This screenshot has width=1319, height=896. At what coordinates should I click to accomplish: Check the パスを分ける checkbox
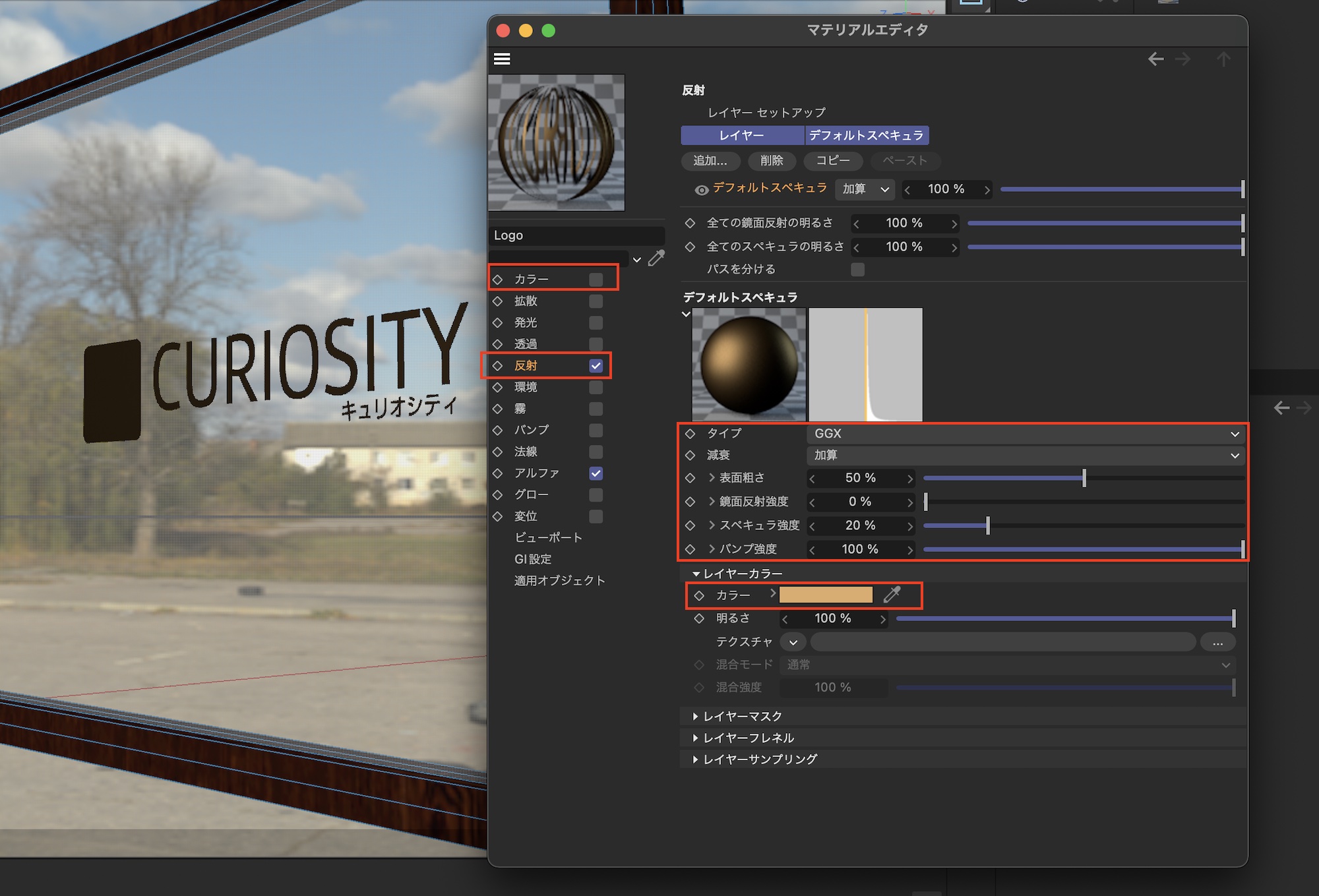tap(857, 270)
